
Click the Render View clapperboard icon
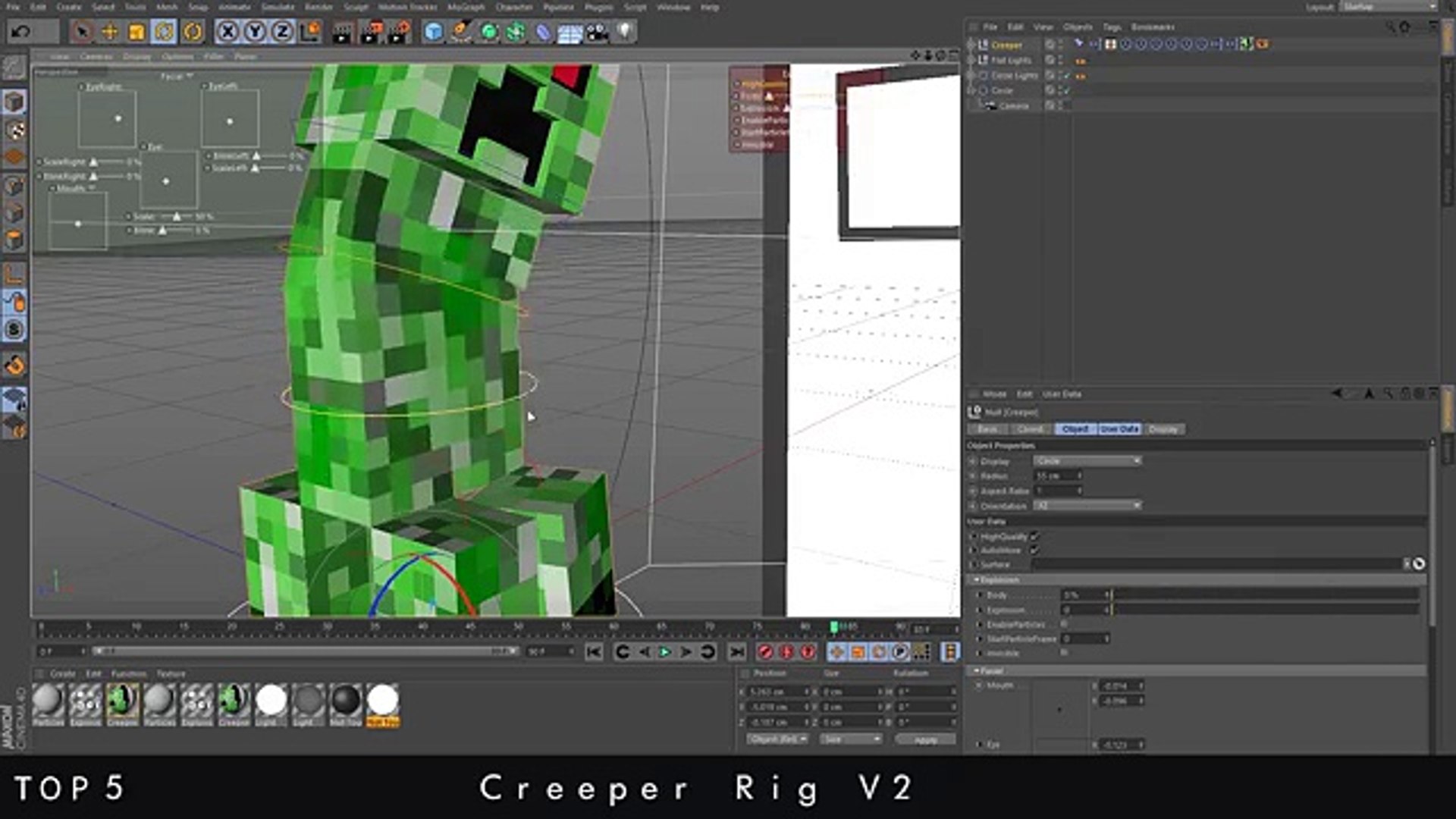pyautogui.click(x=342, y=32)
